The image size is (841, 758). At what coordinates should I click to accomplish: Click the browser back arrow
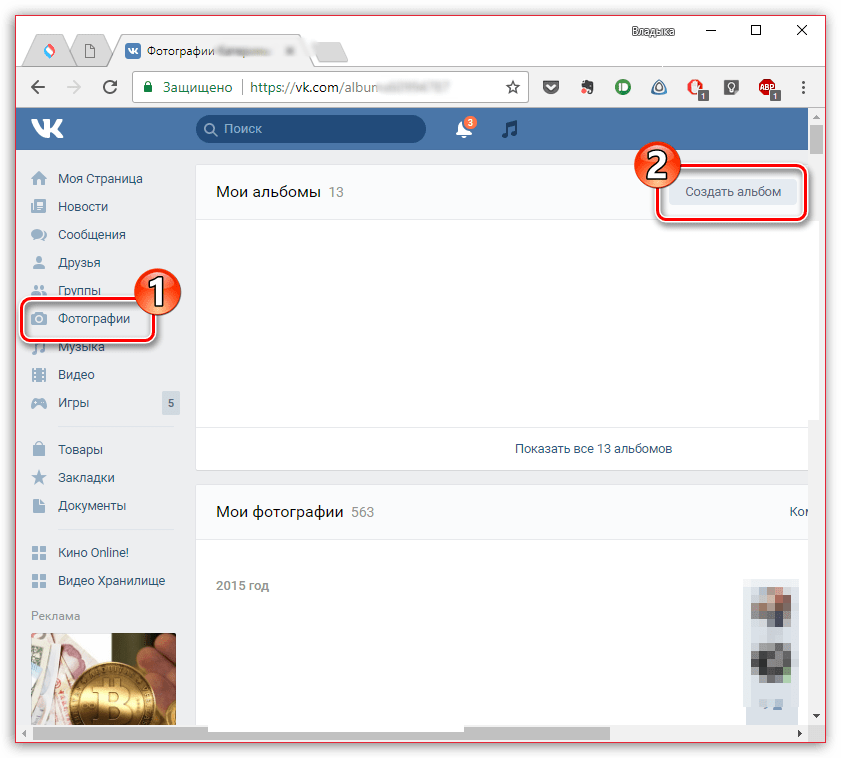38,88
